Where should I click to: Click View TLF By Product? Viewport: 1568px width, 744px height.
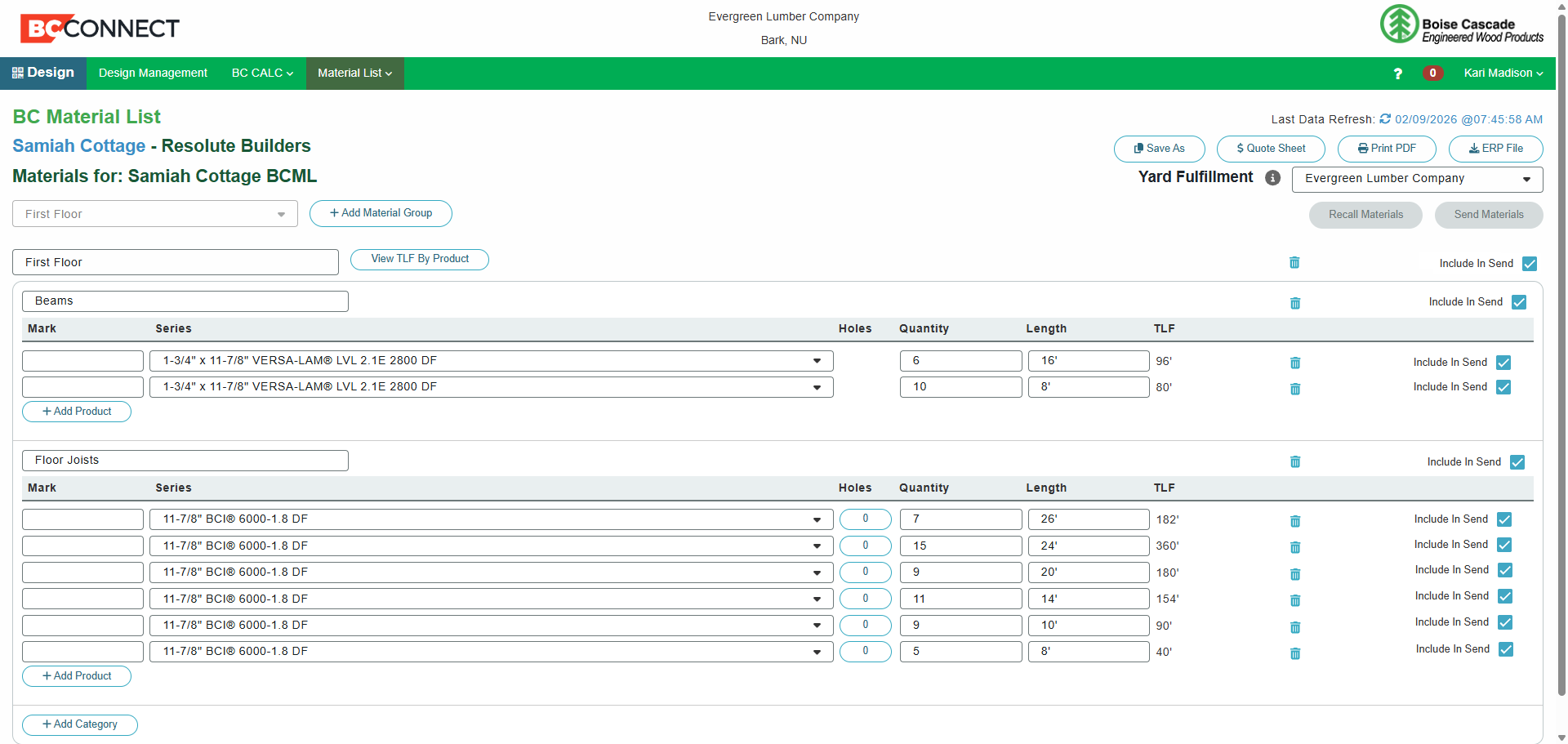coord(420,259)
